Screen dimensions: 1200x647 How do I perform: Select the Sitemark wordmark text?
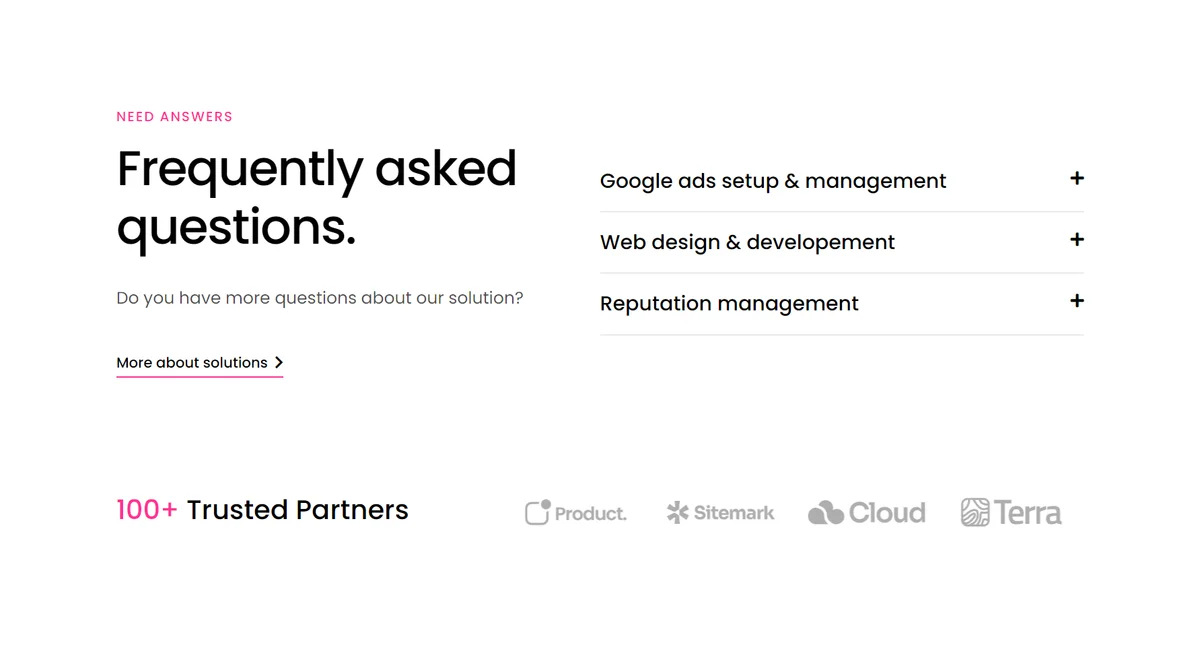coord(734,513)
